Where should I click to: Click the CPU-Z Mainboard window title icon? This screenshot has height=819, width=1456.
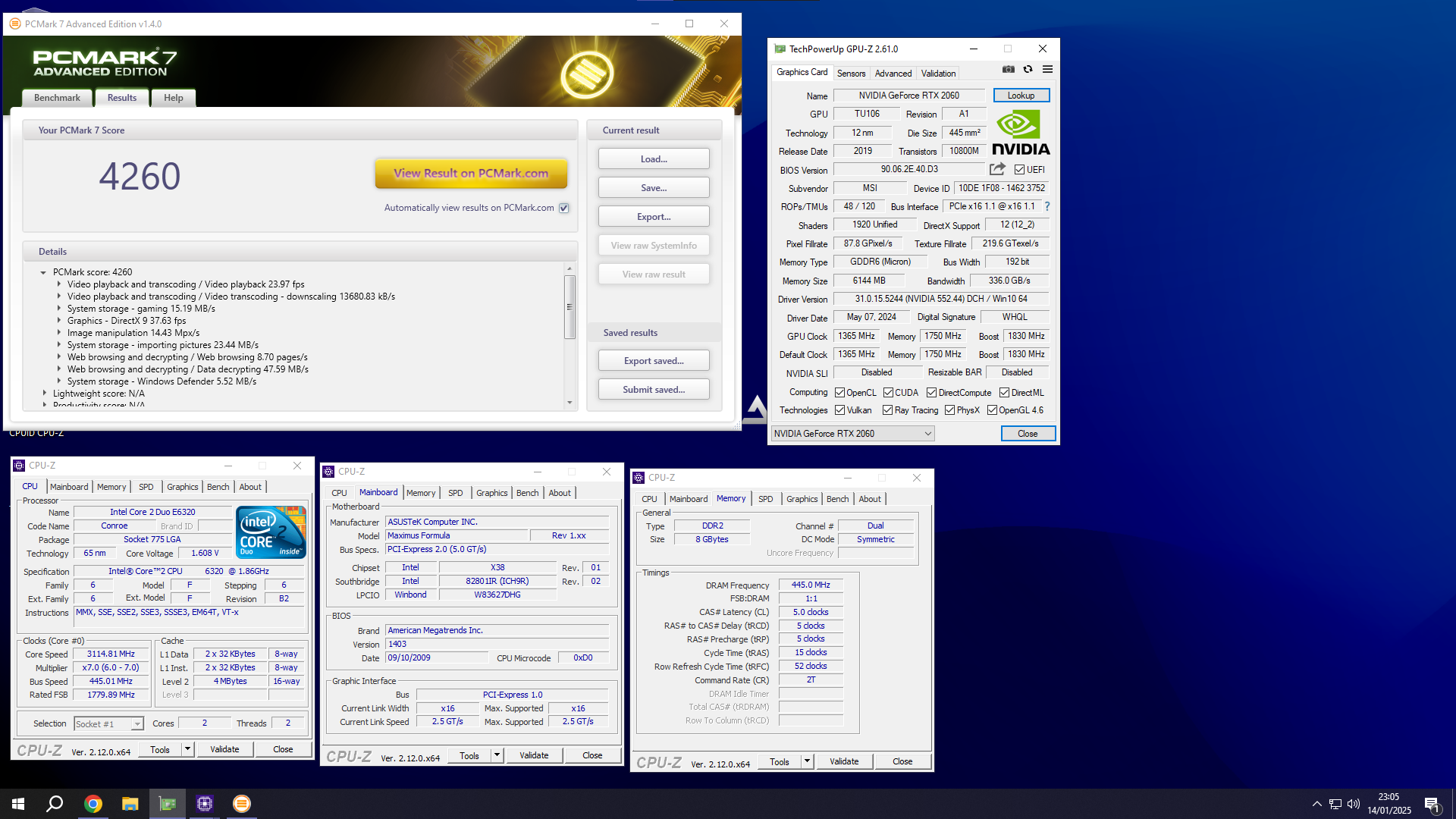coord(329,472)
